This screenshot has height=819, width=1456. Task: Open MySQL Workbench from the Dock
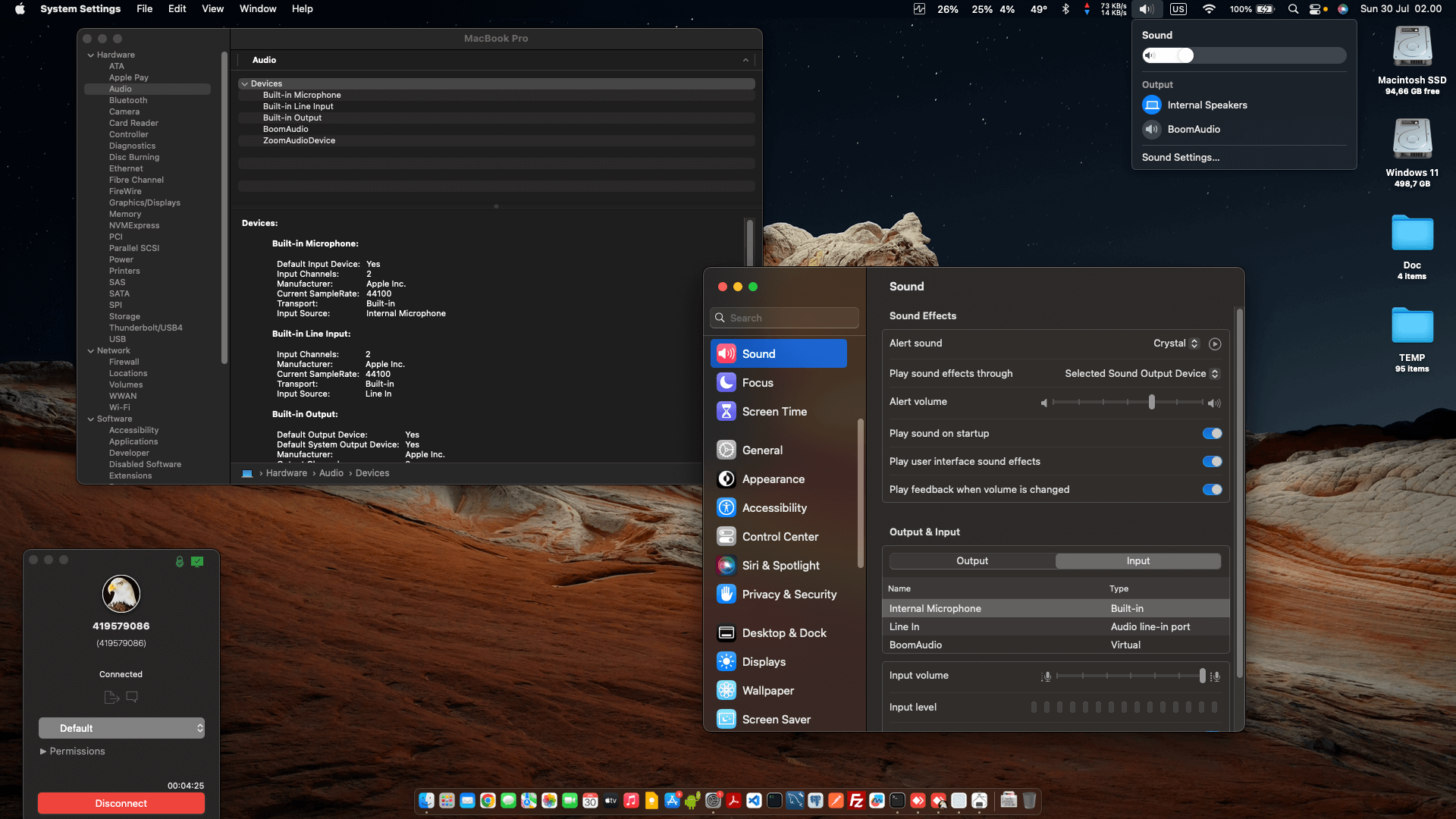coord(795,801)
